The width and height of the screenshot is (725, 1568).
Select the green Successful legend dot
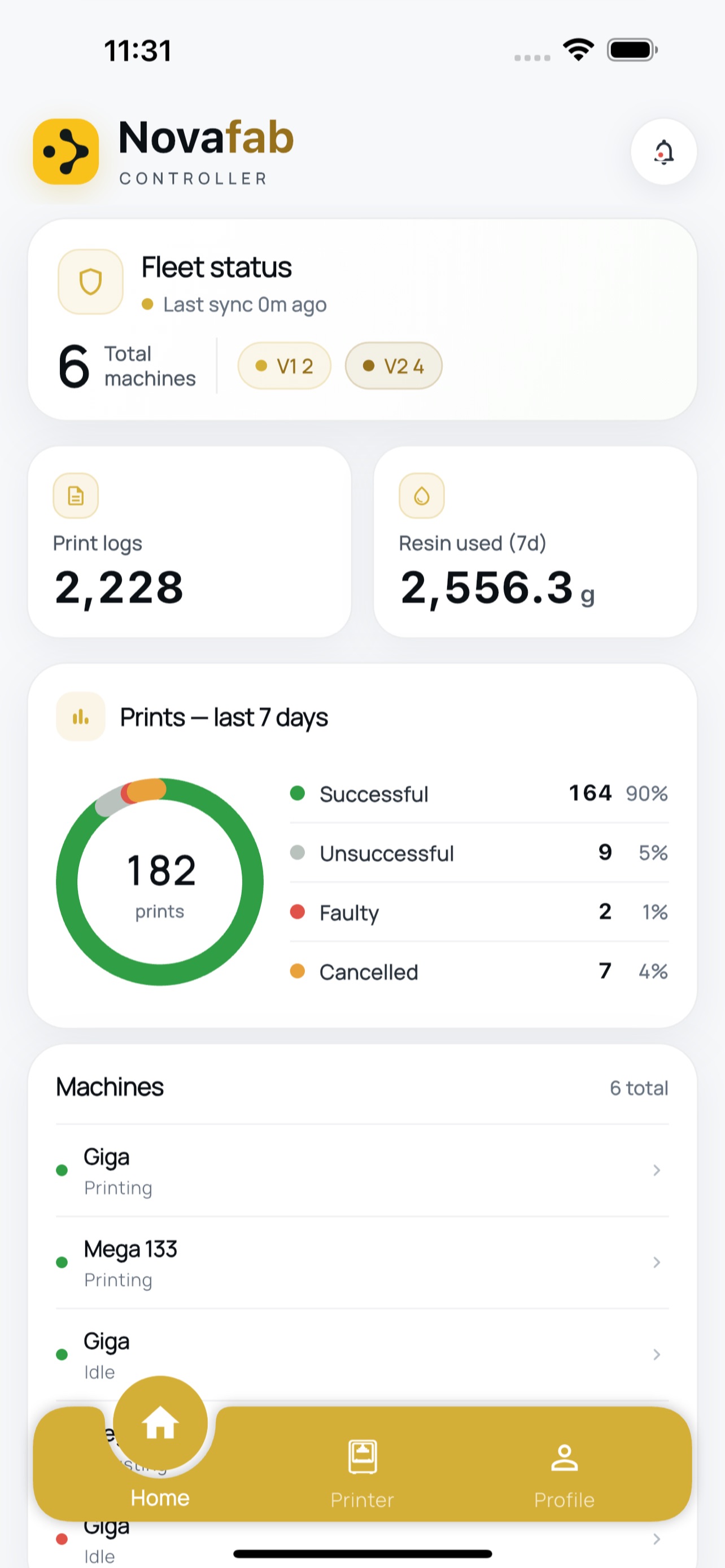[297, 793]
